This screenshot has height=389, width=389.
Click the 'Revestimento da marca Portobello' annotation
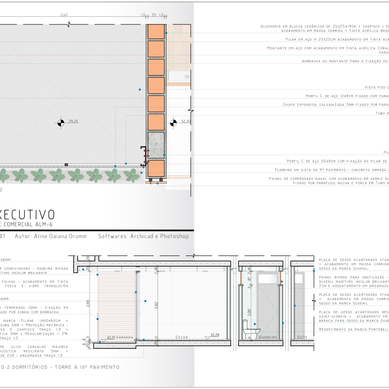click(354, 329)
